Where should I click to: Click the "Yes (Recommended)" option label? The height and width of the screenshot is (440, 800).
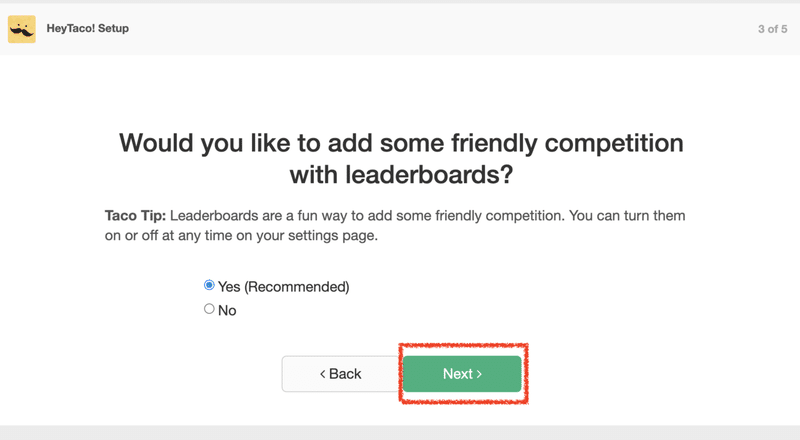pyautogui.click(x=283, y=287)
